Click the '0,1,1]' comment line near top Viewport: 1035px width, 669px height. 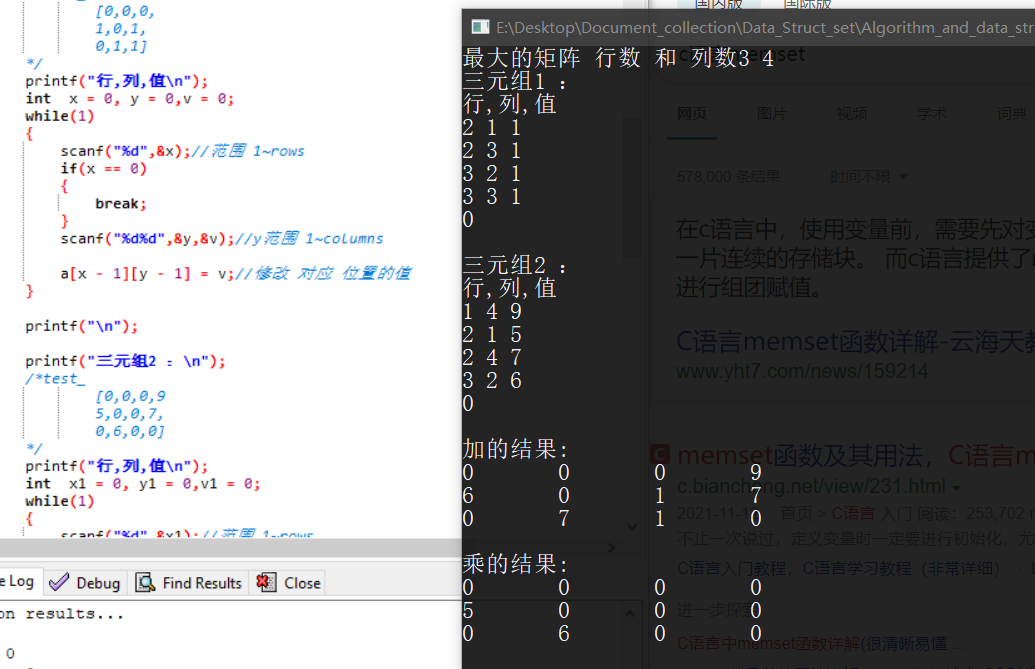(x=121, y=46)
